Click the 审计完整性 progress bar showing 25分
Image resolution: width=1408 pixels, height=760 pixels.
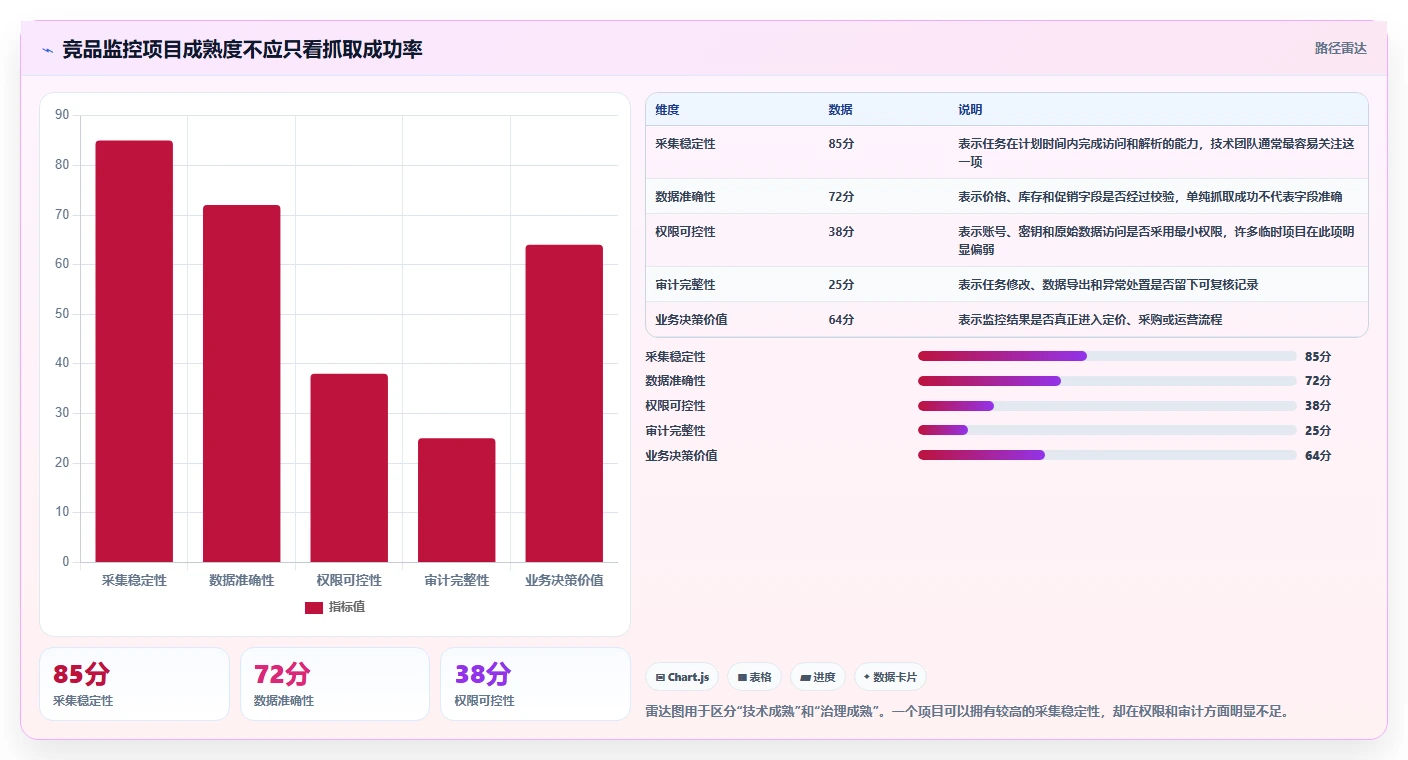1107,430
